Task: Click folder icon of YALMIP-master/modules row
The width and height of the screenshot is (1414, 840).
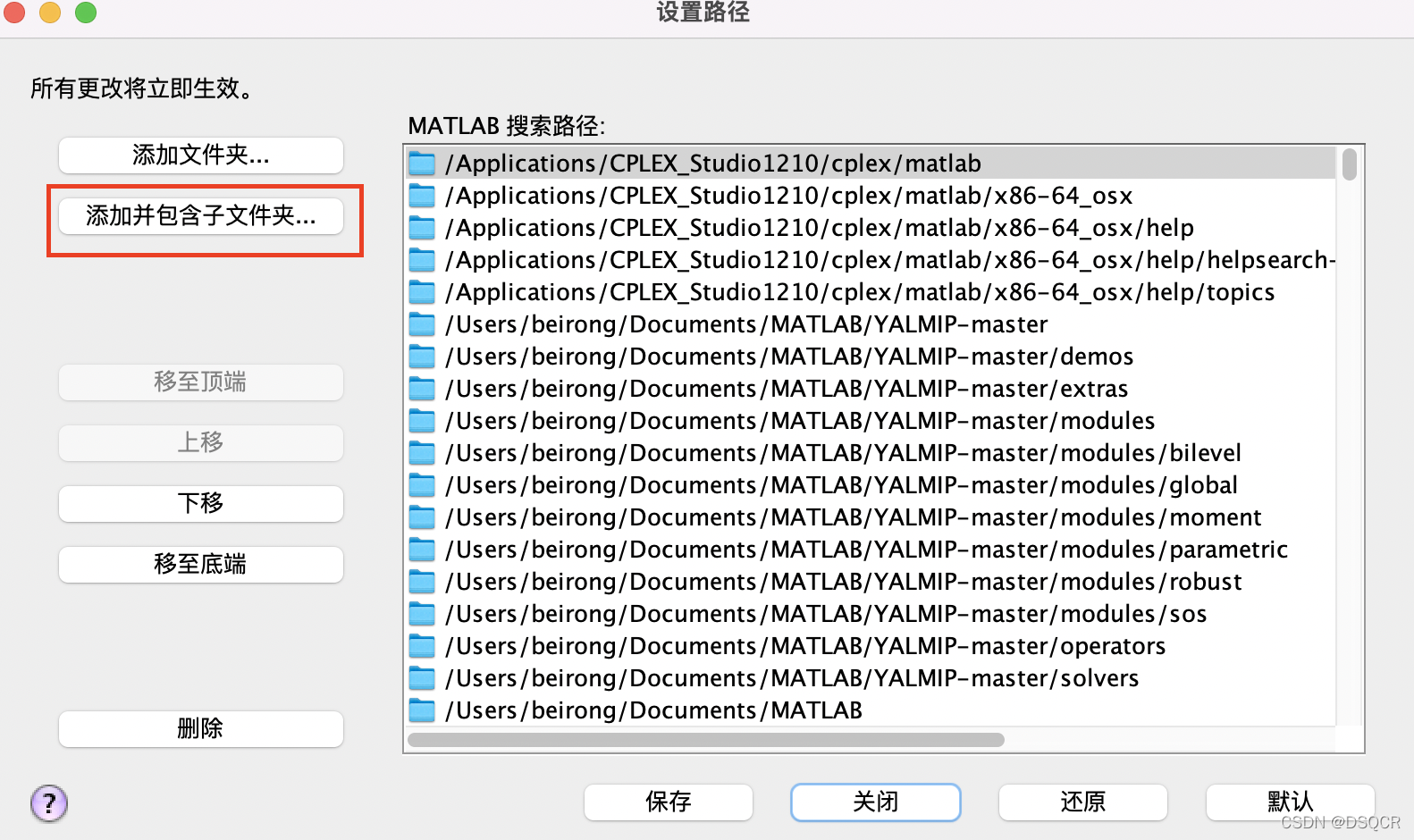Action: [422, 421]
